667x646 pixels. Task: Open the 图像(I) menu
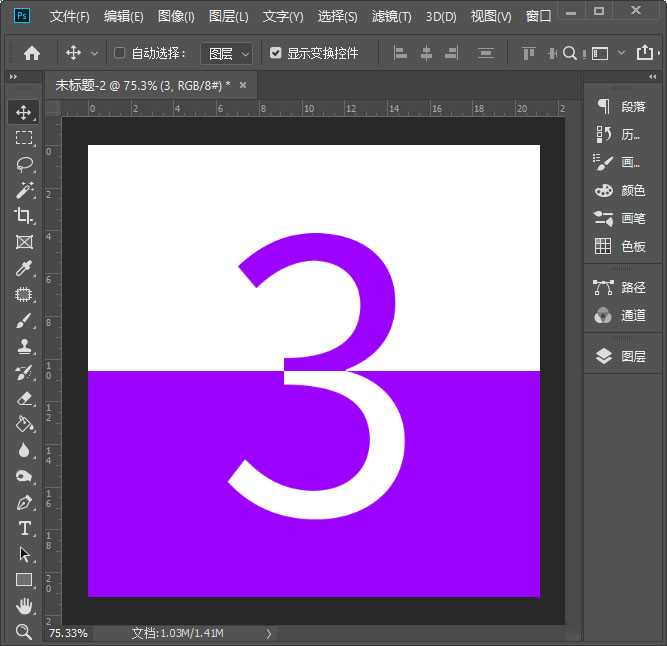pyautogui.click(x=176, y=17)
